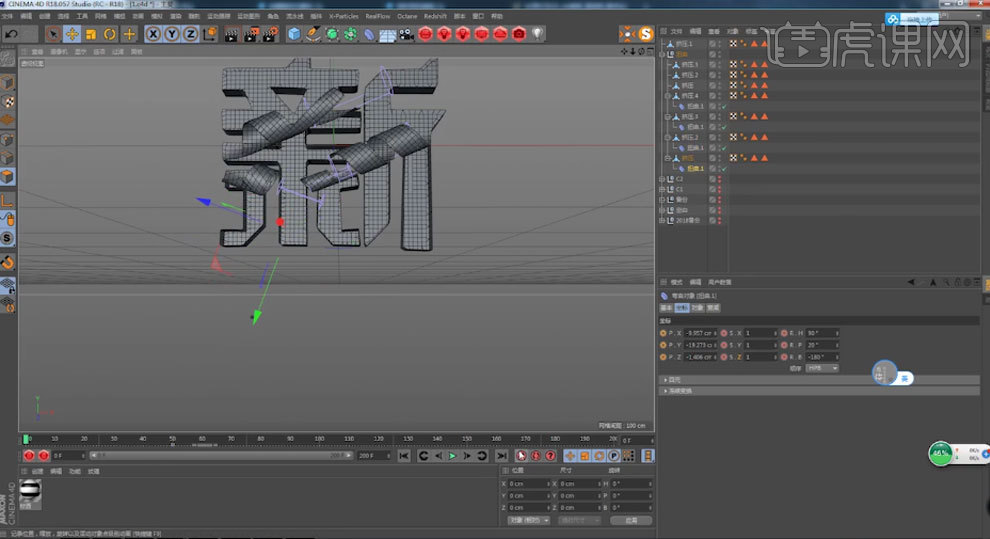Expand the C2 null in Object Manager
This screenshot has width=990, height=539.
click(662, 179)
